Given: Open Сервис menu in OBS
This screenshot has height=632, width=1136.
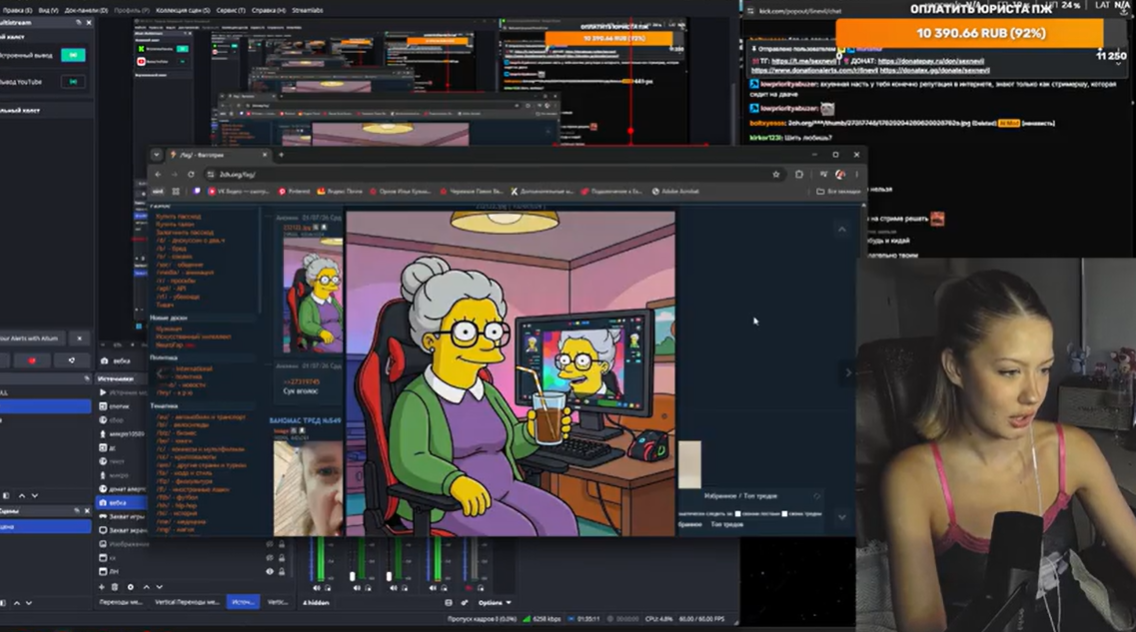Looking at the screenshot, I should pos(231,10).
